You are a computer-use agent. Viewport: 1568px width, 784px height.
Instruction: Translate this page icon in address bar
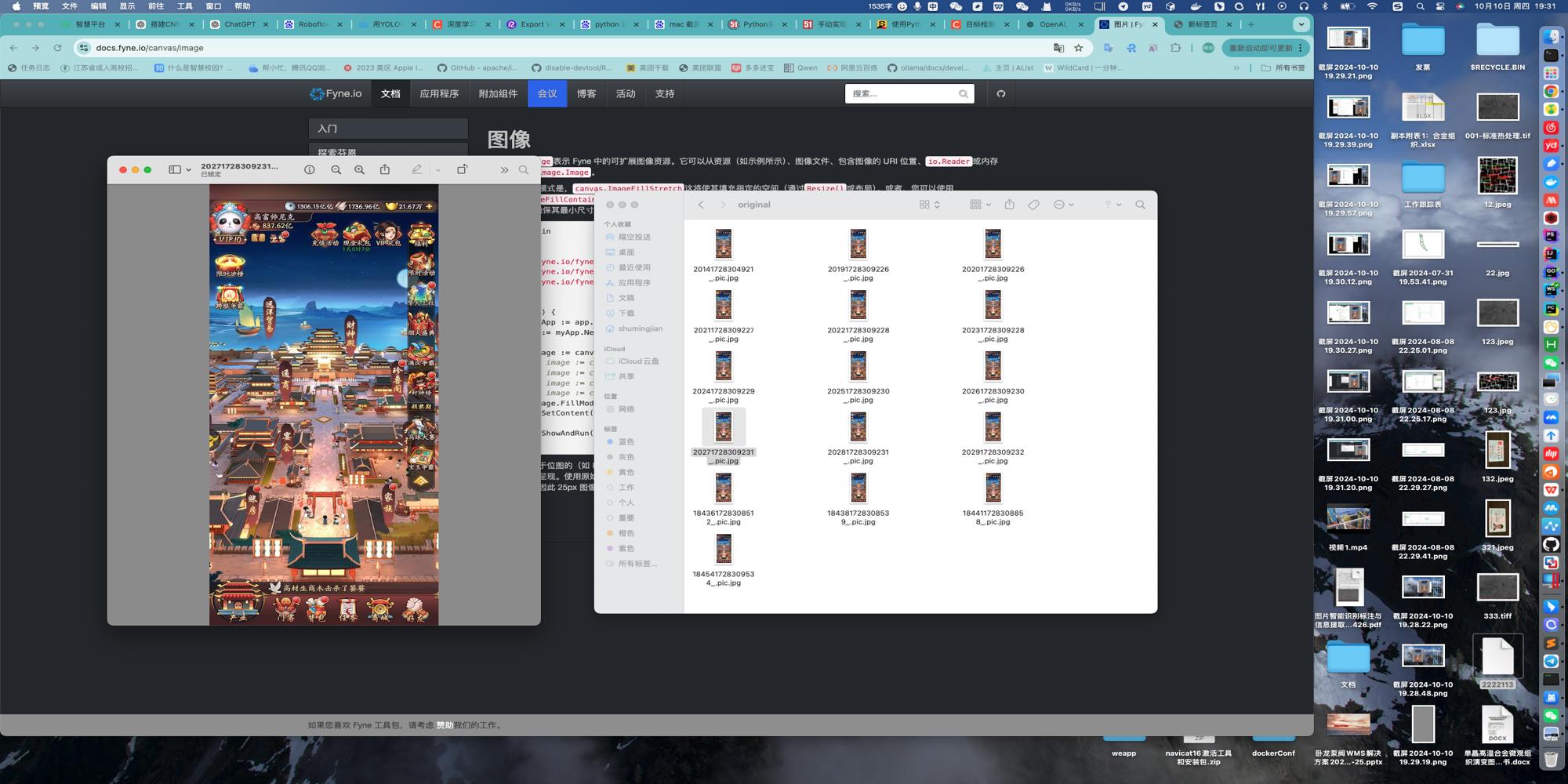pos(1059,48)
